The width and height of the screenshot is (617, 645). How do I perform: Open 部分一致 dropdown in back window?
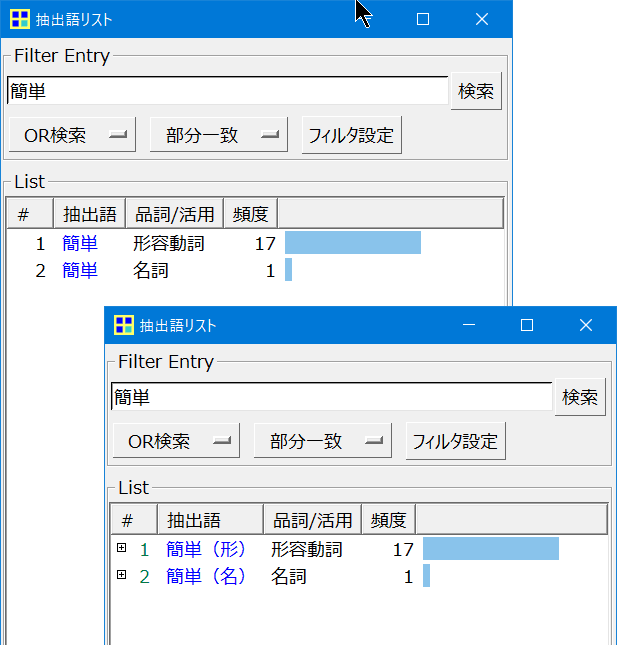click(219, 135)
